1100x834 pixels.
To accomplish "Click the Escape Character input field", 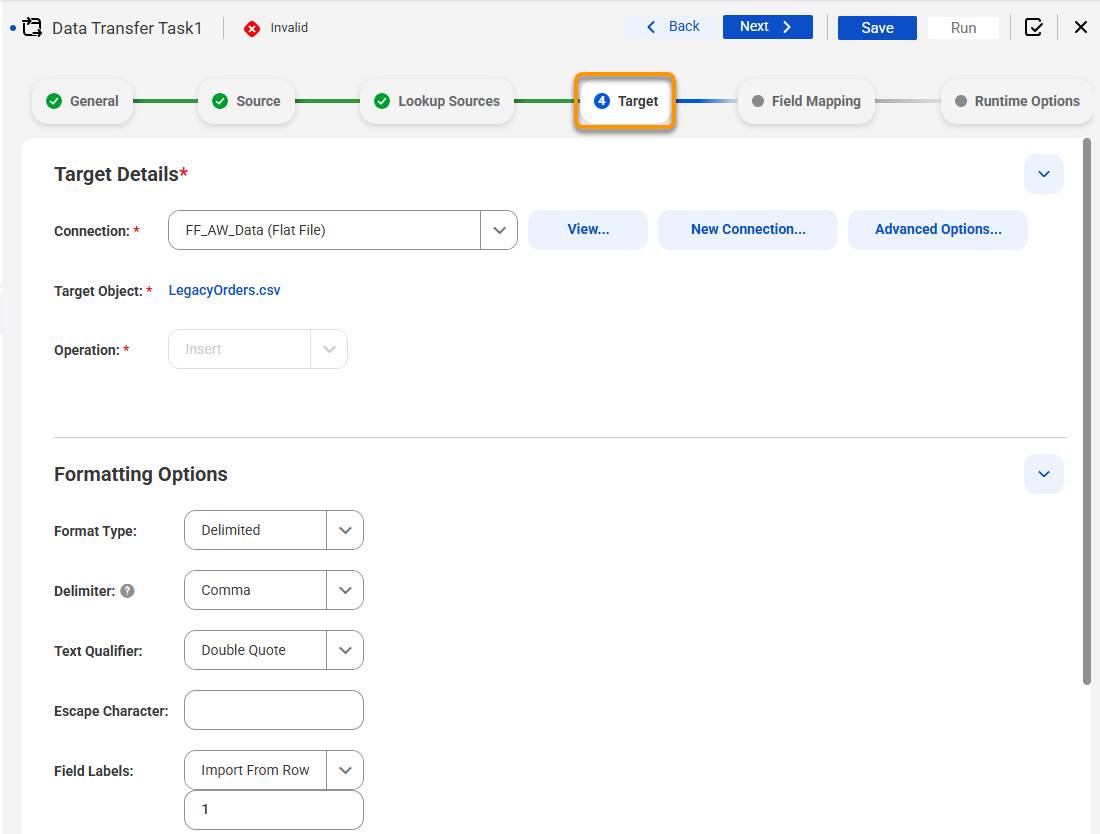I will 274,710.
